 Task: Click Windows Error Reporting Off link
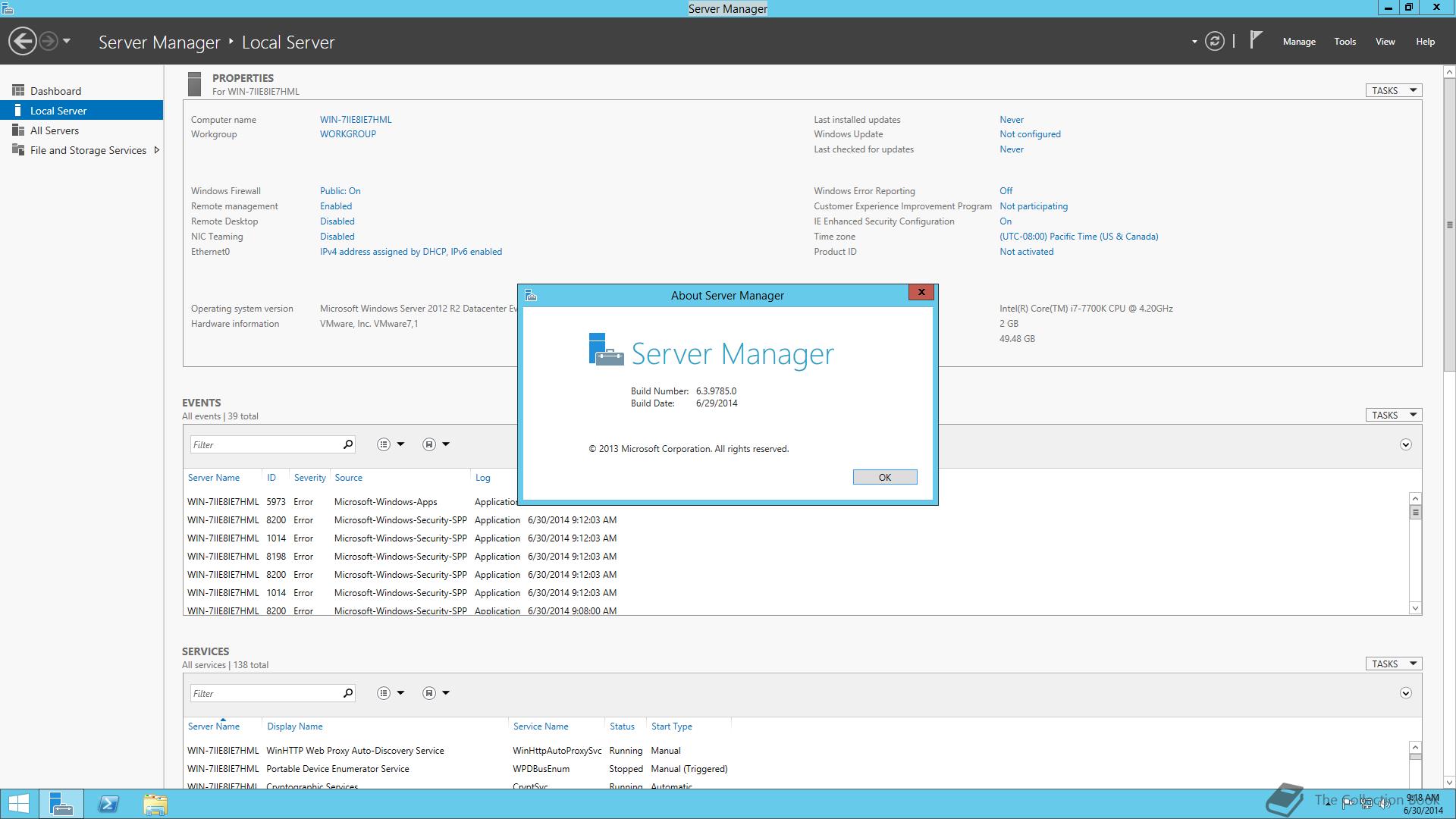[1006, 191]
